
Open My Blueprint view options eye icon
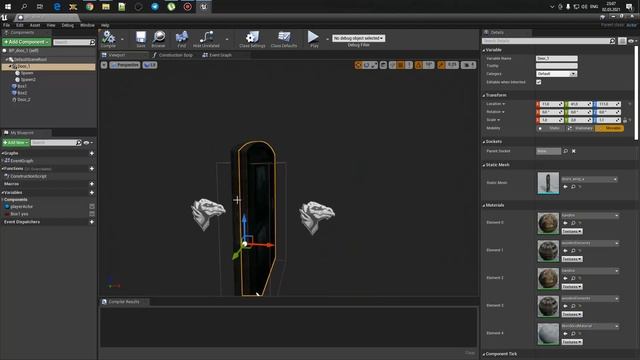[x=88, y=143]
